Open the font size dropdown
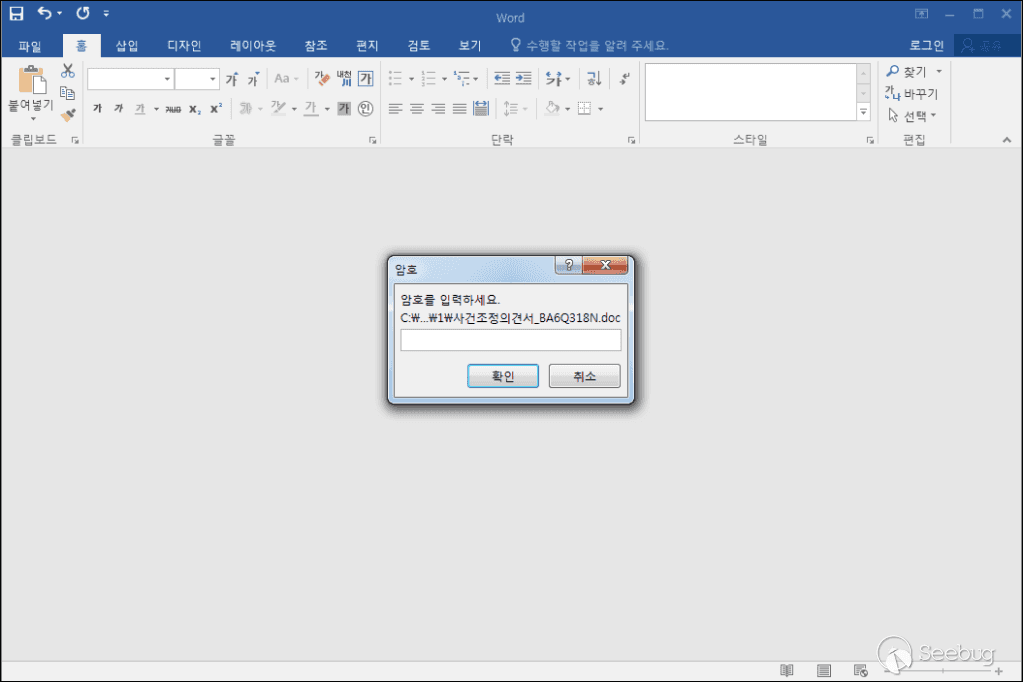The height and width of the screenshot is (682, 1023). [213, 79]
